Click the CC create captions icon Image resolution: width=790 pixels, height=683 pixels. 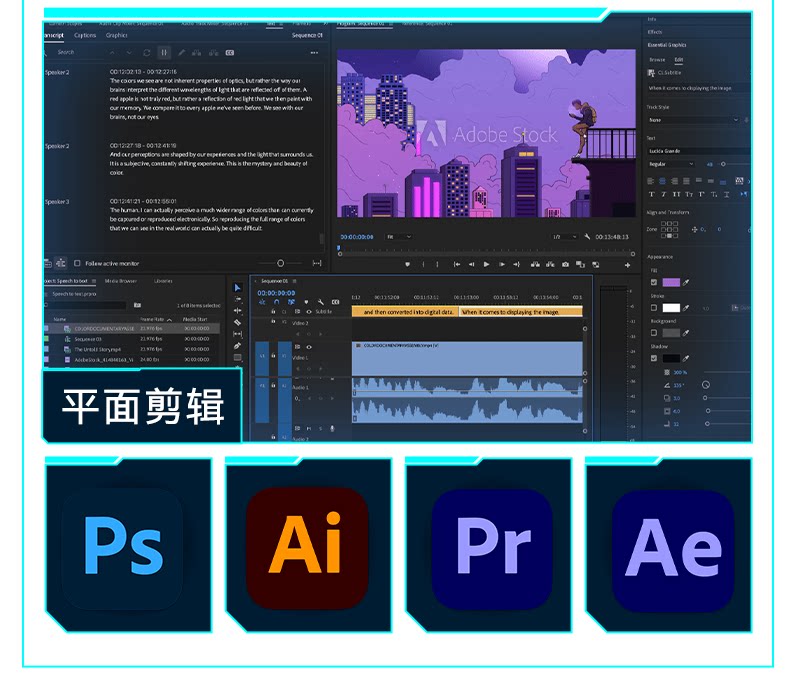coord(230,52)
